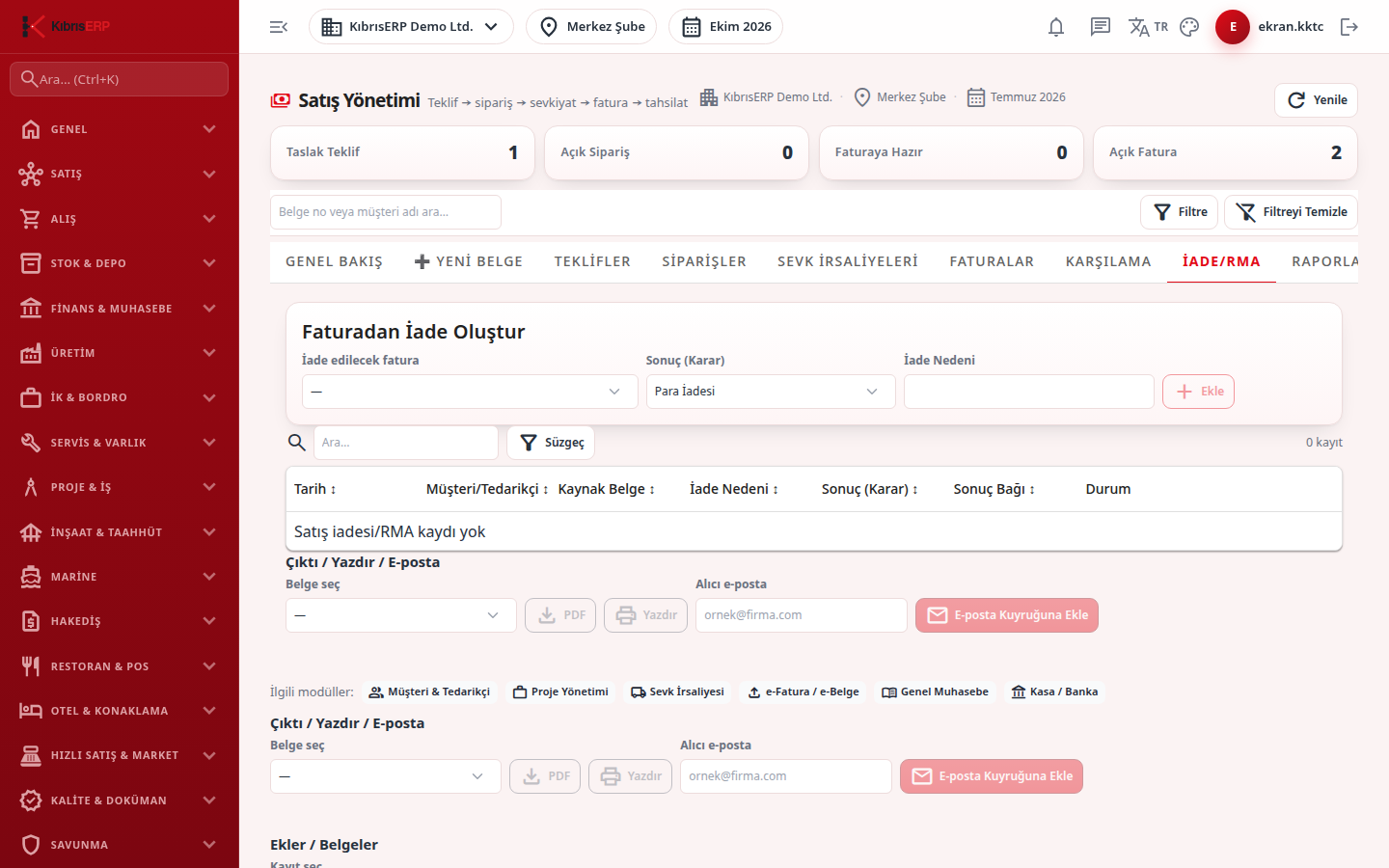Open the theme palette icon
This screenshot has height=868, width=1389.
pos(1189,27)
